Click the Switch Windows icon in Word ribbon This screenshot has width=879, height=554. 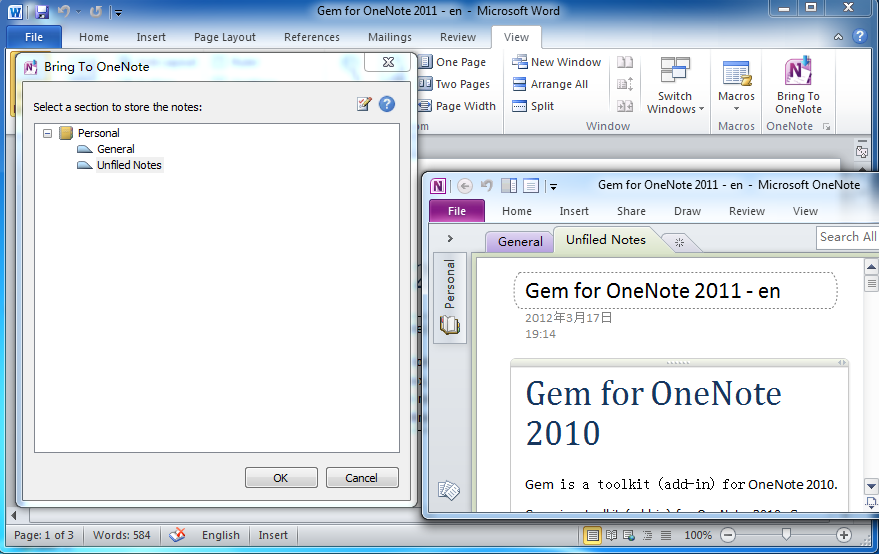[675, 71]
